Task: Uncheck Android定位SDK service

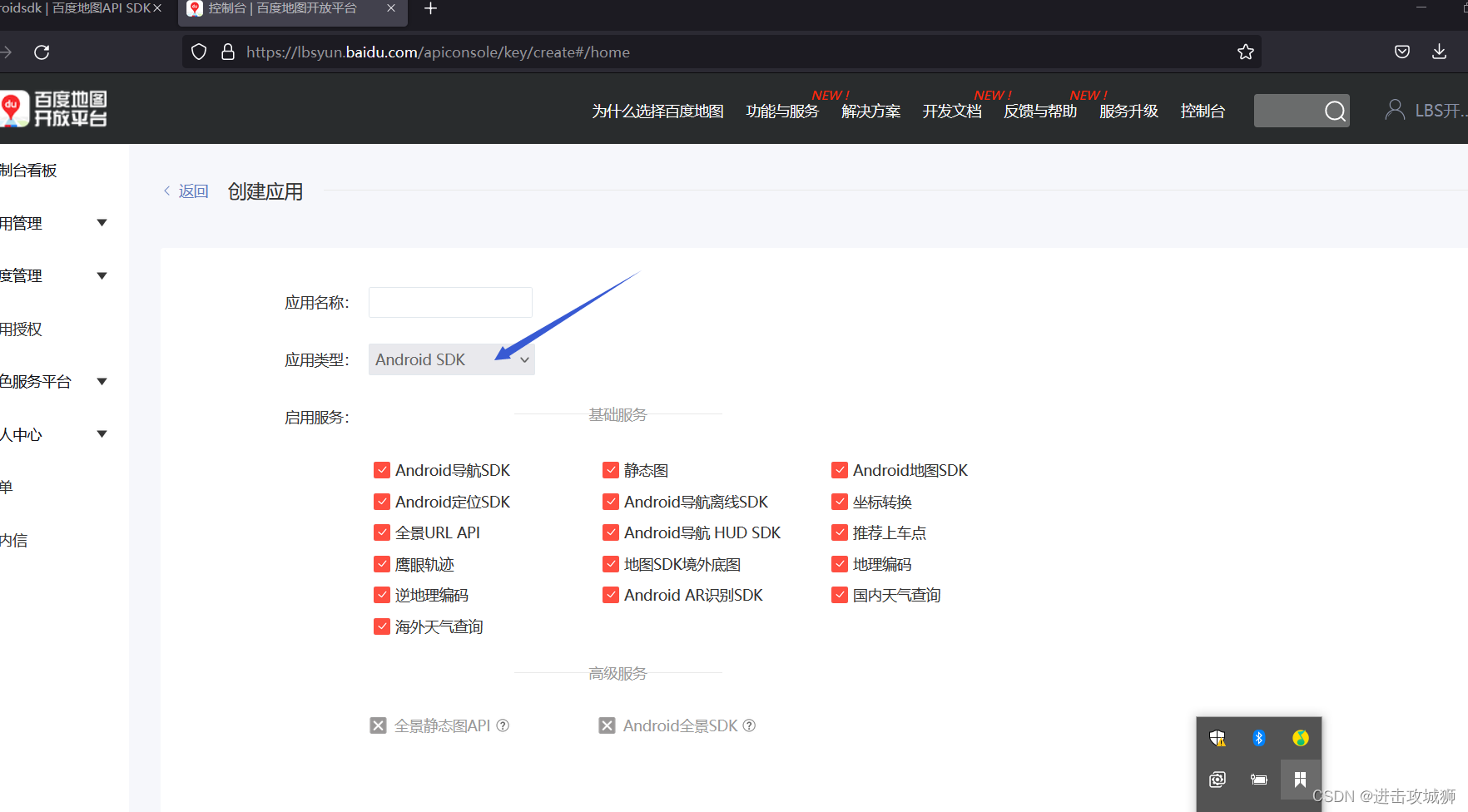Action: 382,502
